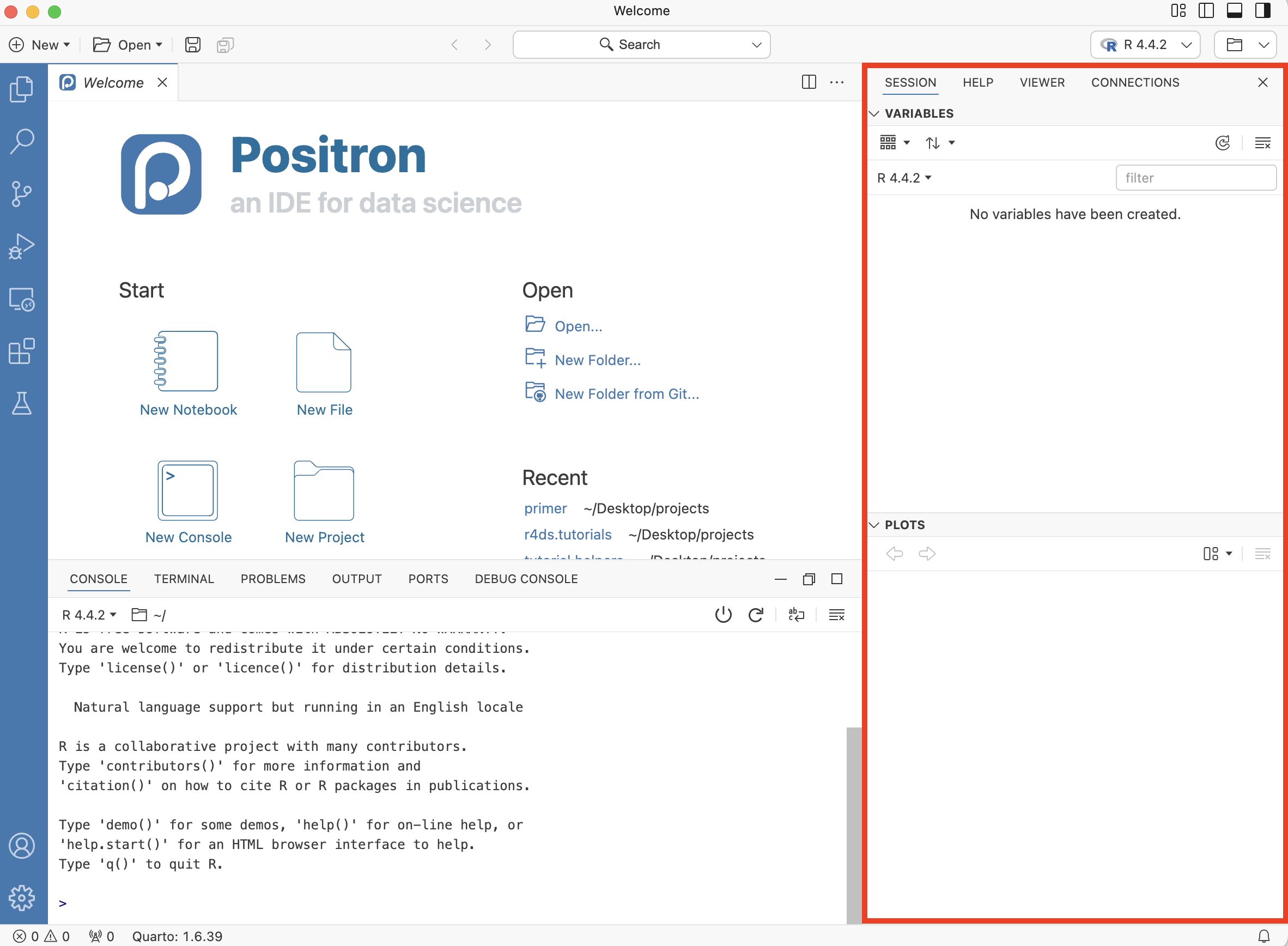Click the variables filter input field
The width and height of the screenshot is (1288, 946).
click(x=1196, y=178)
